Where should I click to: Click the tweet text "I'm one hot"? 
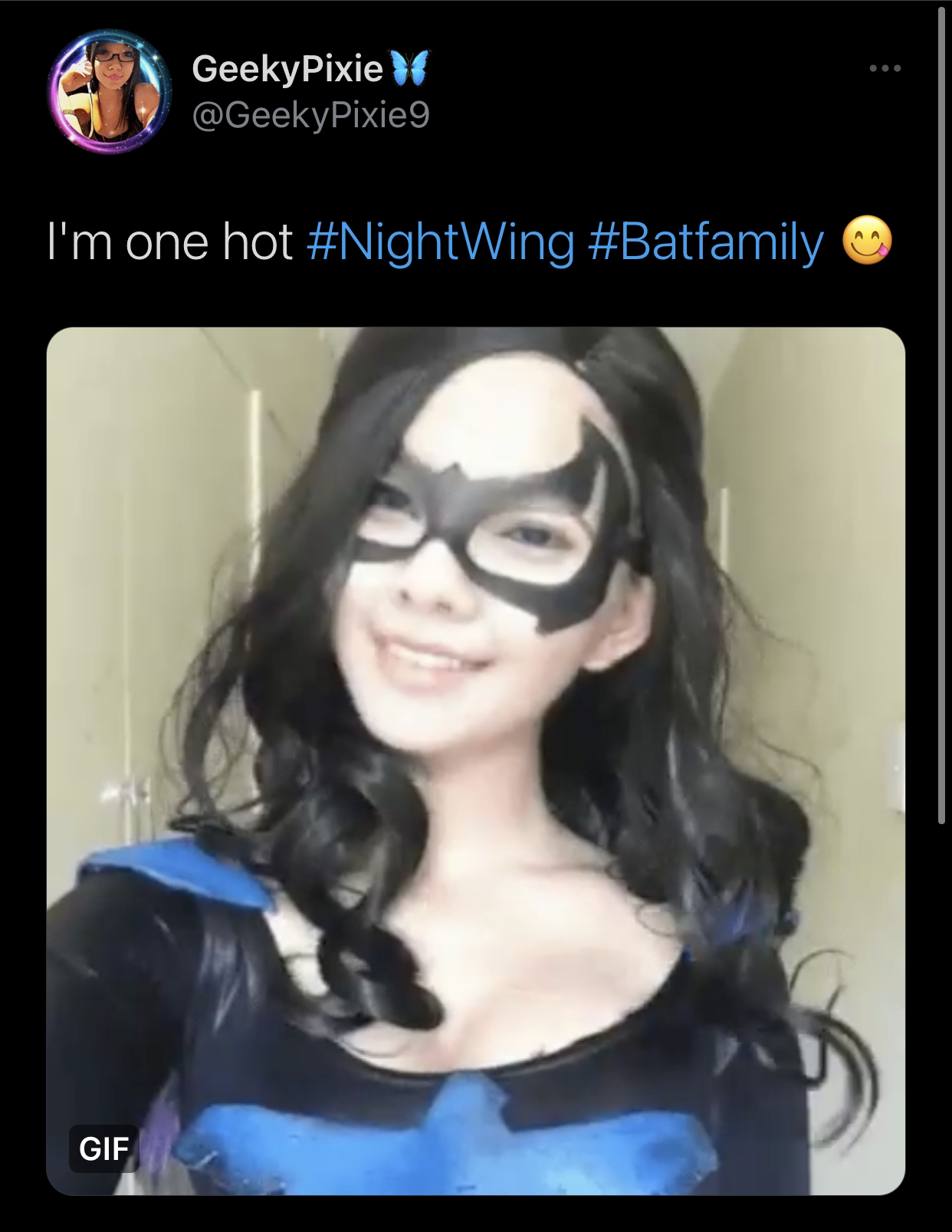tap(169, 241)
